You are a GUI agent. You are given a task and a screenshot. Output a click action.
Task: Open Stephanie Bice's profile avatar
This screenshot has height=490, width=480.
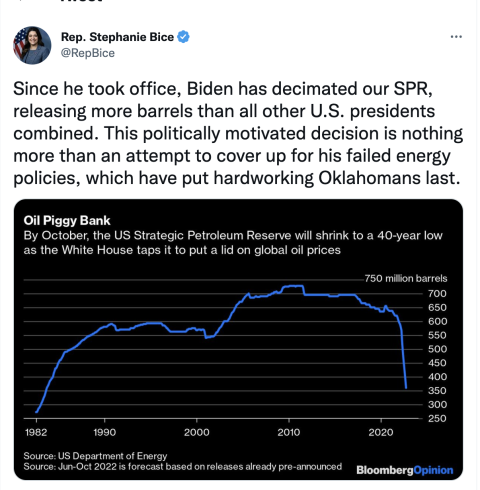point(32,45)
